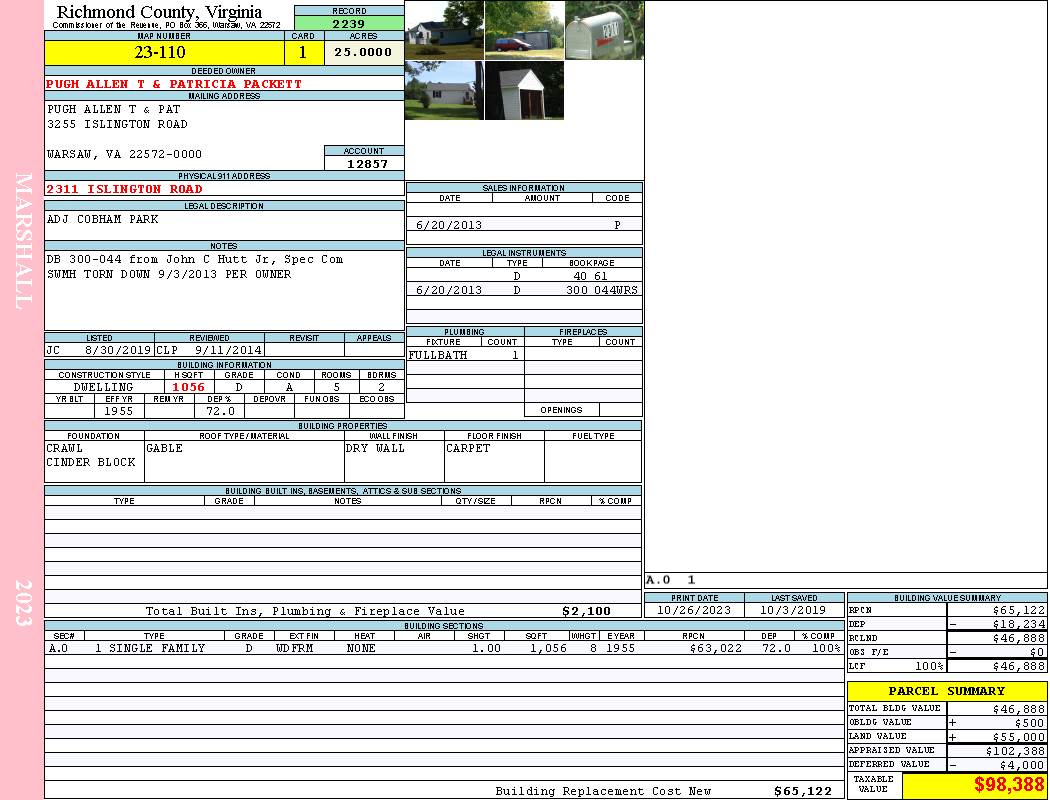Viewport: 1050px width, 800px height.
Task: Click the yellow Parcel Summary header
Action: [x=946, y=691]
